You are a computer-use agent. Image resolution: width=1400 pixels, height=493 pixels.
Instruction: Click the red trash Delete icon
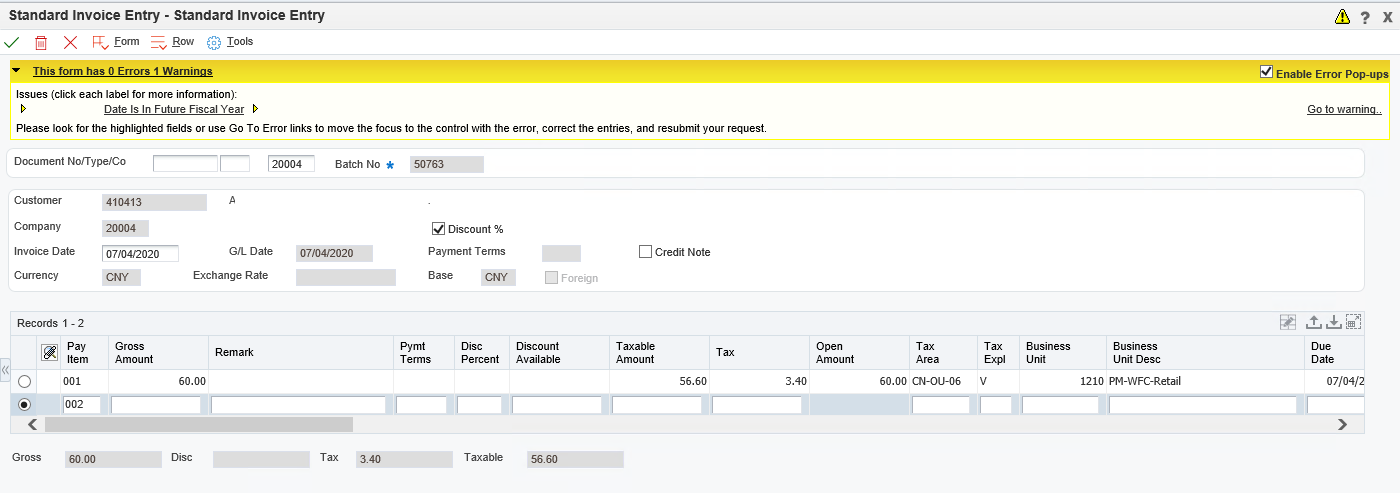[x=41, y=42]
